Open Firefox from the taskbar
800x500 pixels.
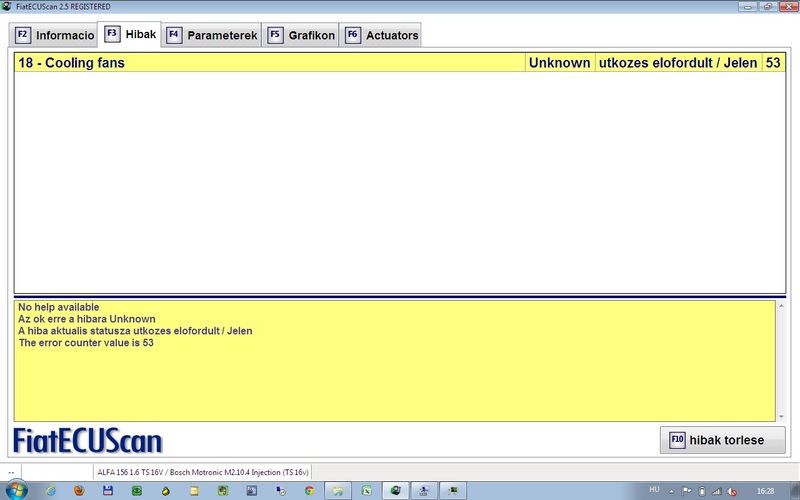click(x=79, y=490)
